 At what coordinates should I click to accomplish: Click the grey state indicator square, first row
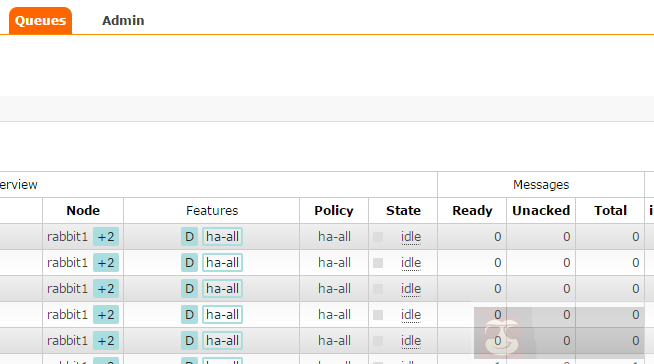[378, 237]
